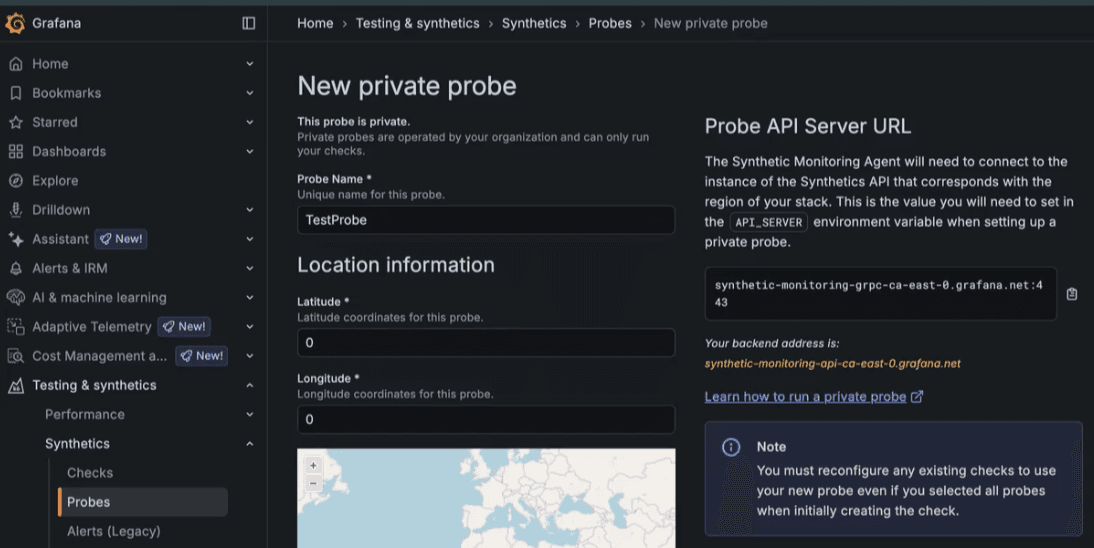Collapse the Testing & synthetics section chevron
The height and width of the screenshot is (548, 1094).
(x=249, y=385)
